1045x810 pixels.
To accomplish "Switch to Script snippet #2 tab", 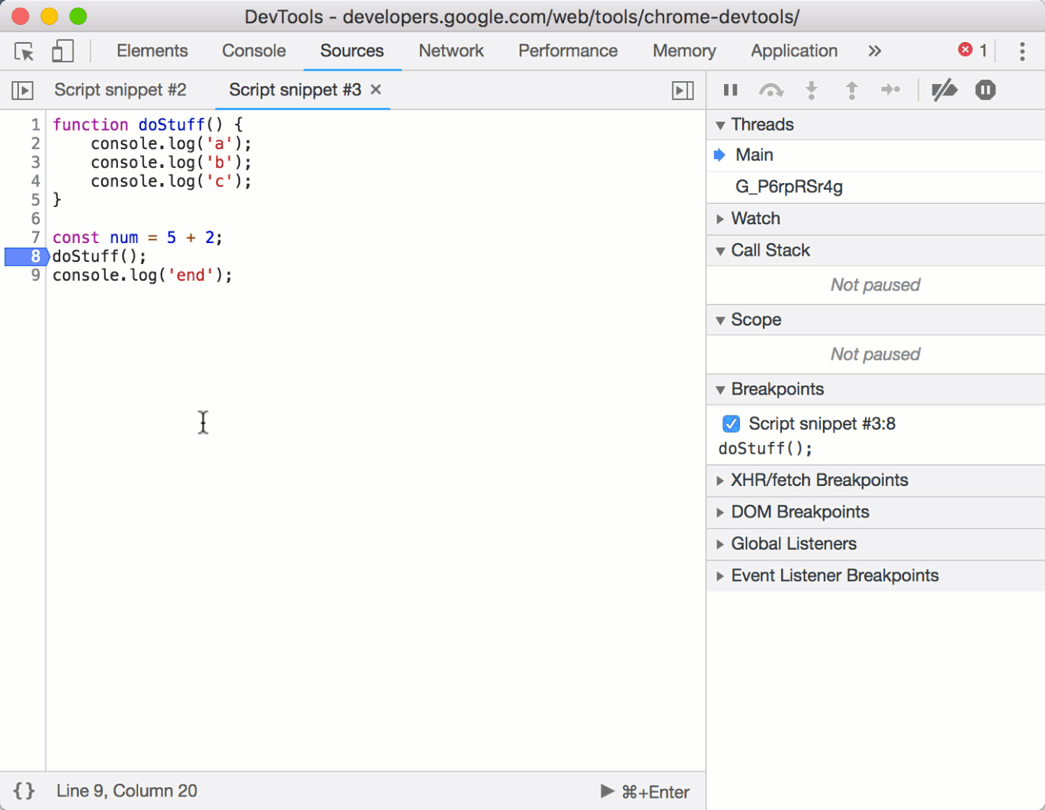I will (121, 90).
